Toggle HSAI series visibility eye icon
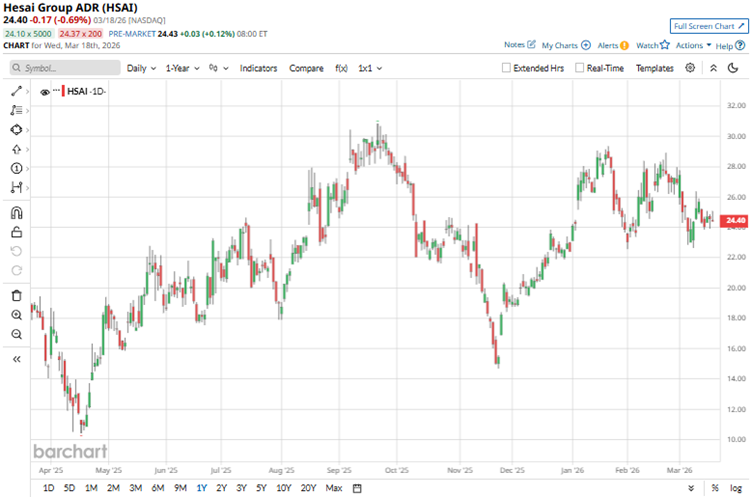The height and width of the screenshot is (497, 752). 44,91
